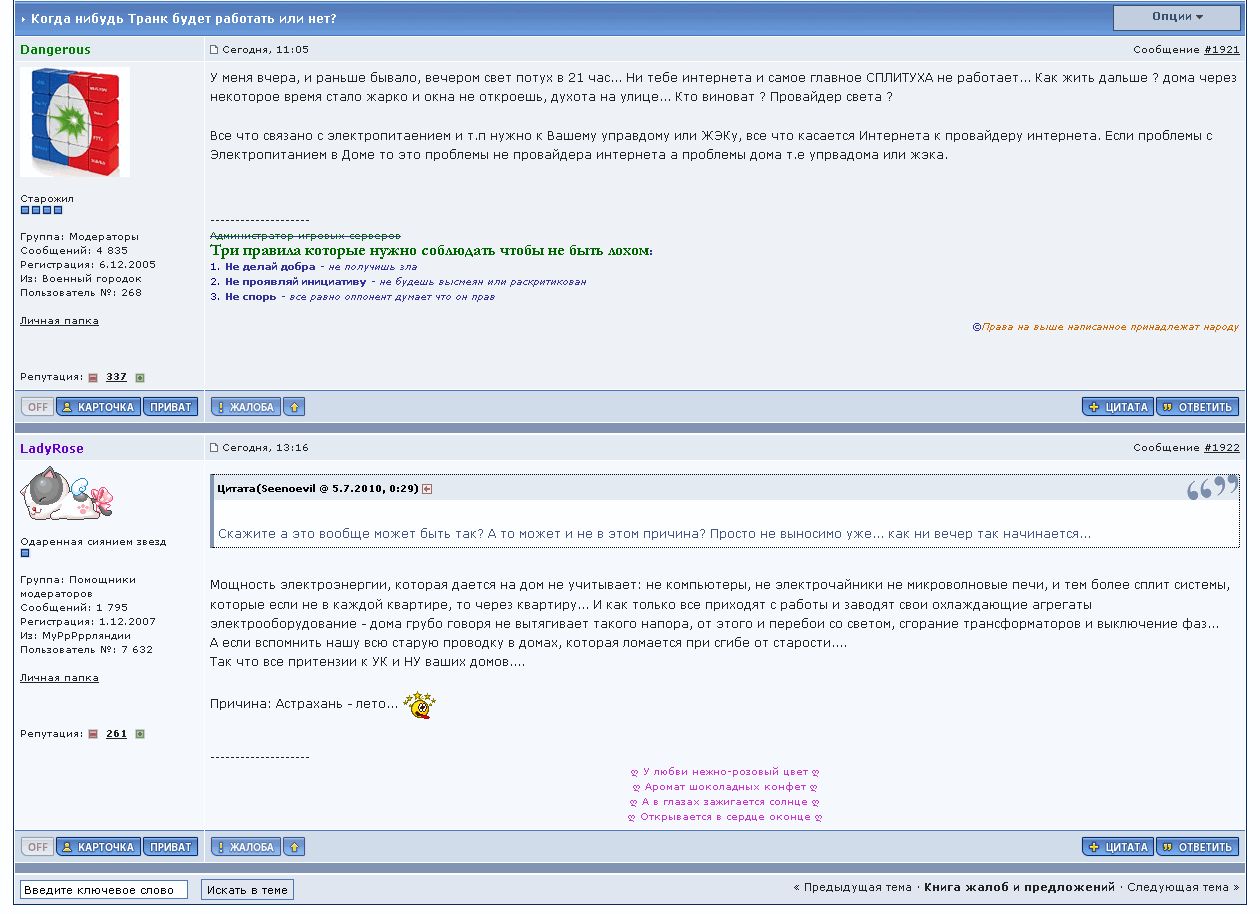This screenshot has height=914, width=1260.
Task: Decrease Dangerous's reputation with minus icon
Action: coord(93,378)
